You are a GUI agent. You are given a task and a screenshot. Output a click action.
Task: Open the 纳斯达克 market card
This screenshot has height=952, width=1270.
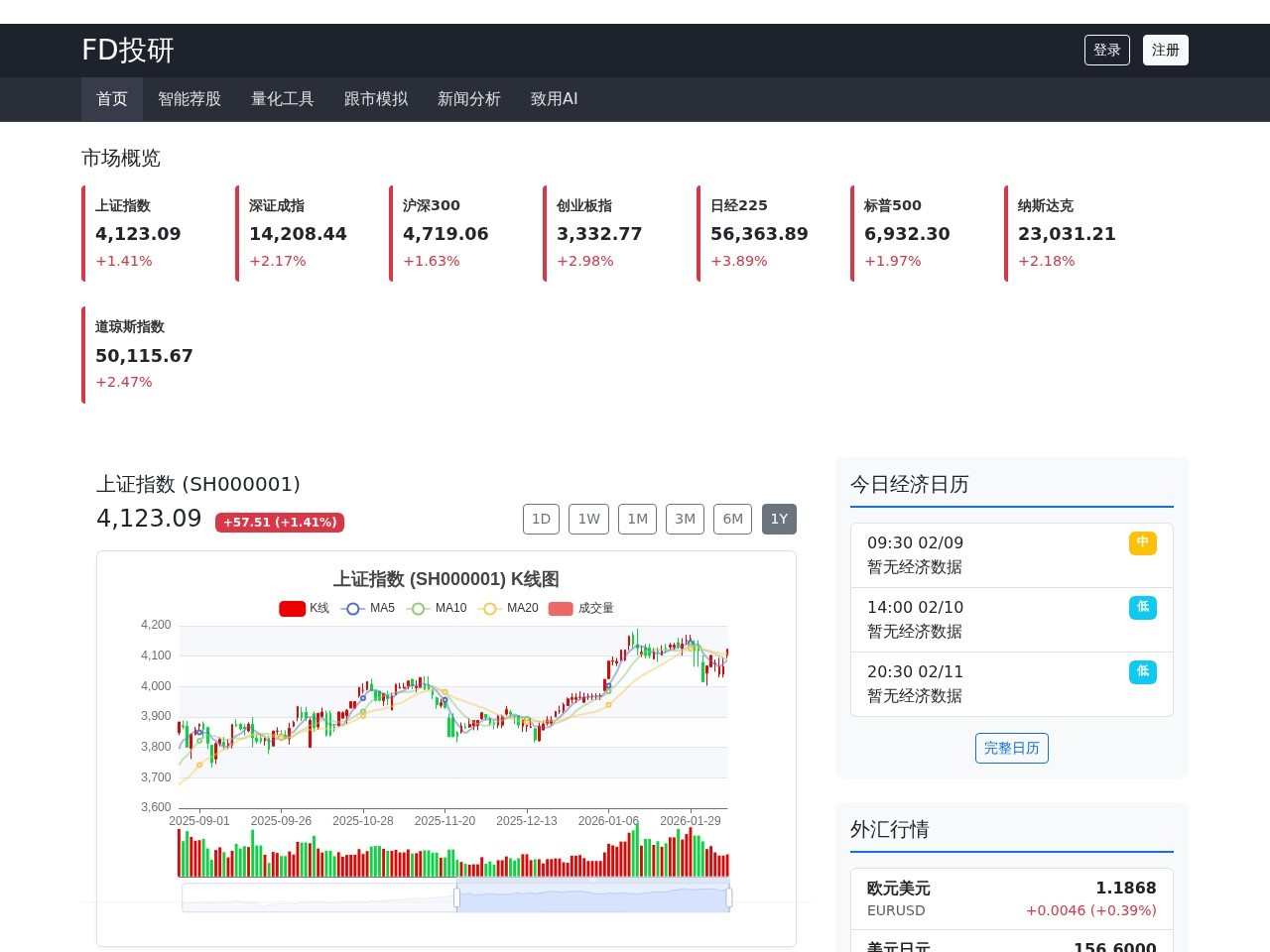(1069, 233)
